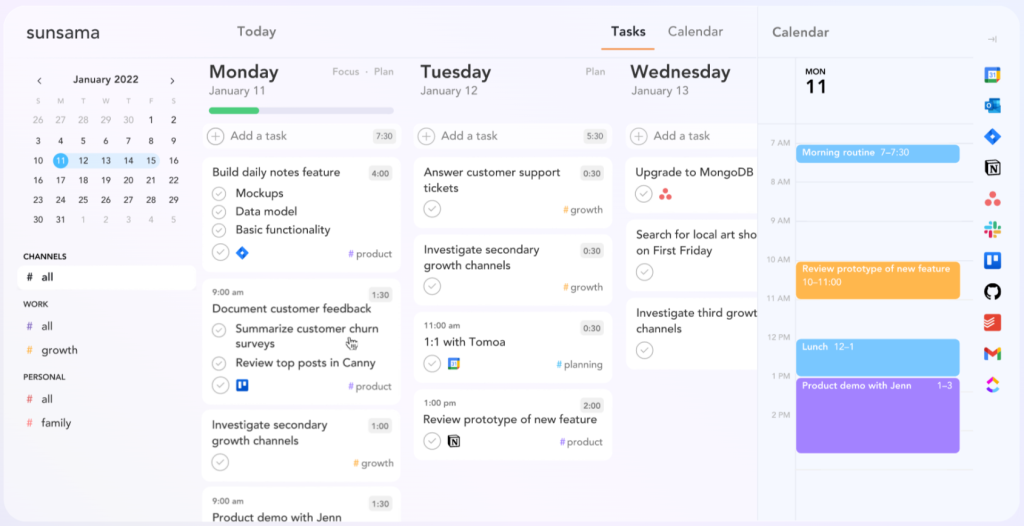This screenshot has height=526, width=1024.
Task: Open Investigate third growth channels task
Action: [692, 333]
